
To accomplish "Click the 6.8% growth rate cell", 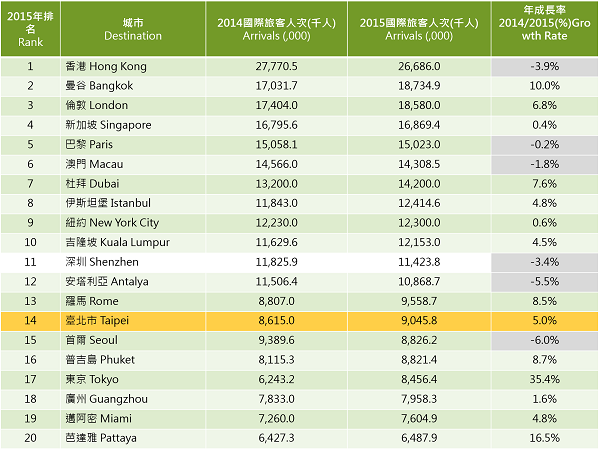I will tap(545, 106).
